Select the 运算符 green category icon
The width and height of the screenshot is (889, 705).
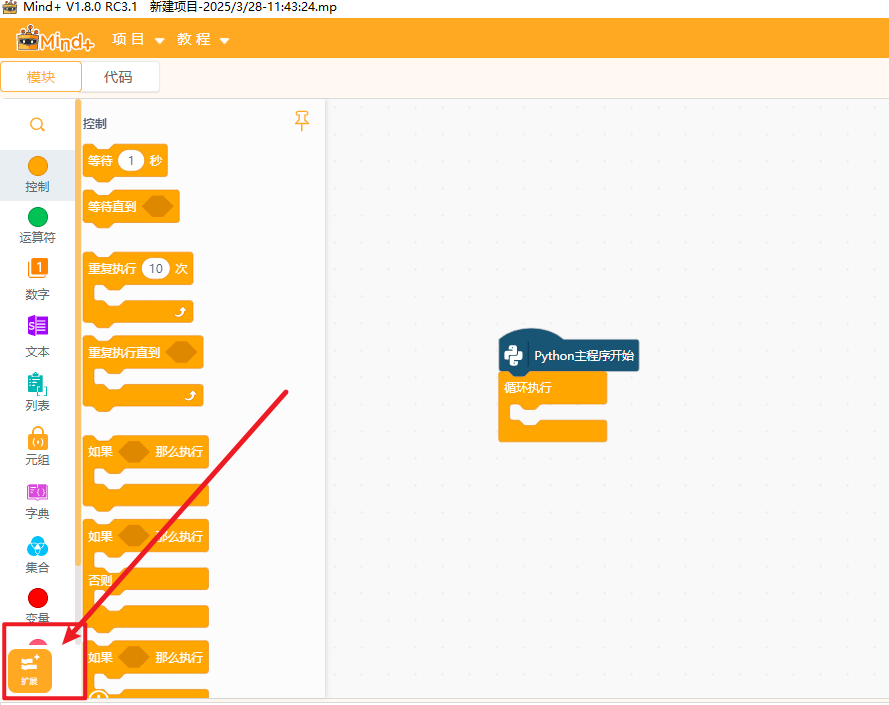tap(37, 217)
